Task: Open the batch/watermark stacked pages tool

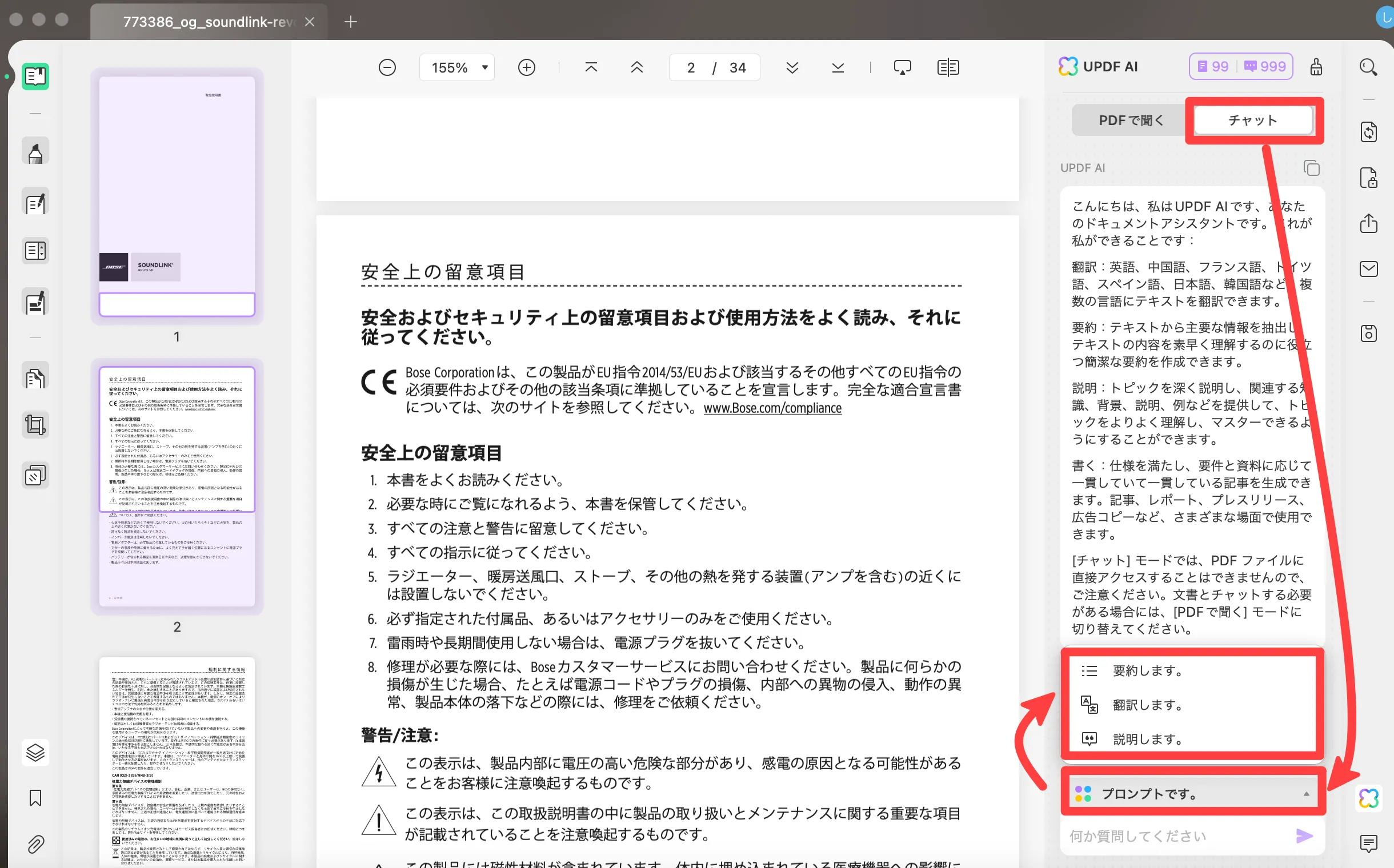Action: (35, 475)
